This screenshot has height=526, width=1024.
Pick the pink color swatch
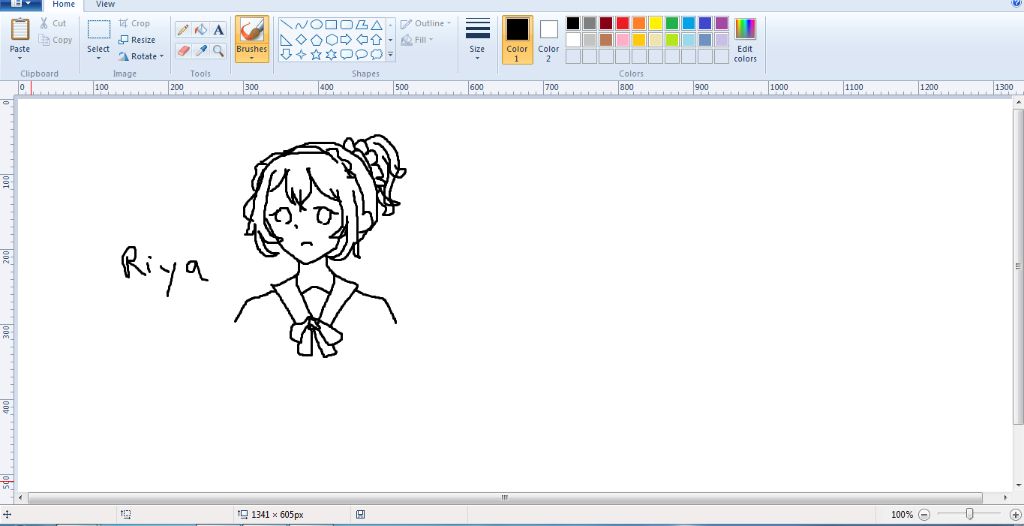pyautogui.click(x=622, y=40)
